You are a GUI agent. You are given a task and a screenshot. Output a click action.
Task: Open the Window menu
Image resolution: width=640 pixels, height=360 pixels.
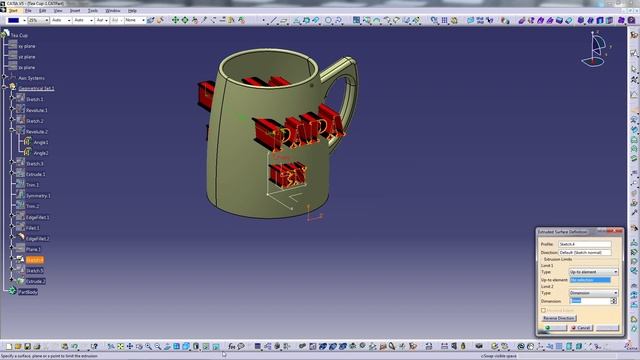pos(113,11)
